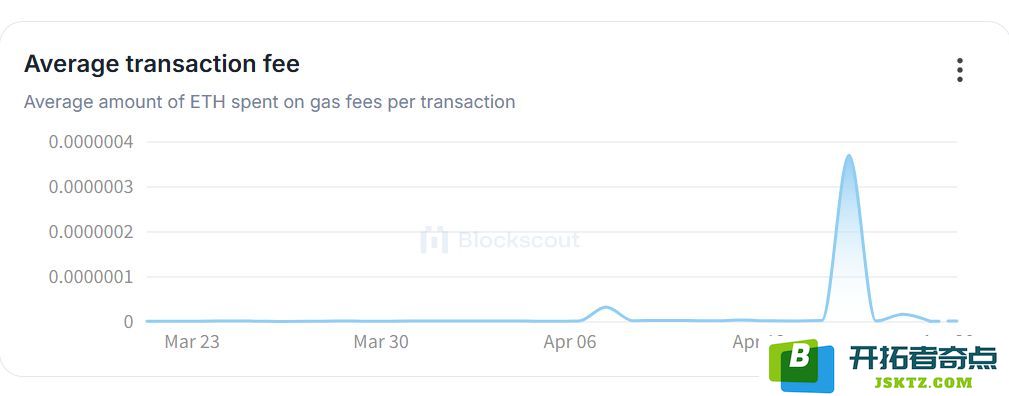1009x396 pixels.
Task: Click the Mar 30 axis label
Action: 381,342
